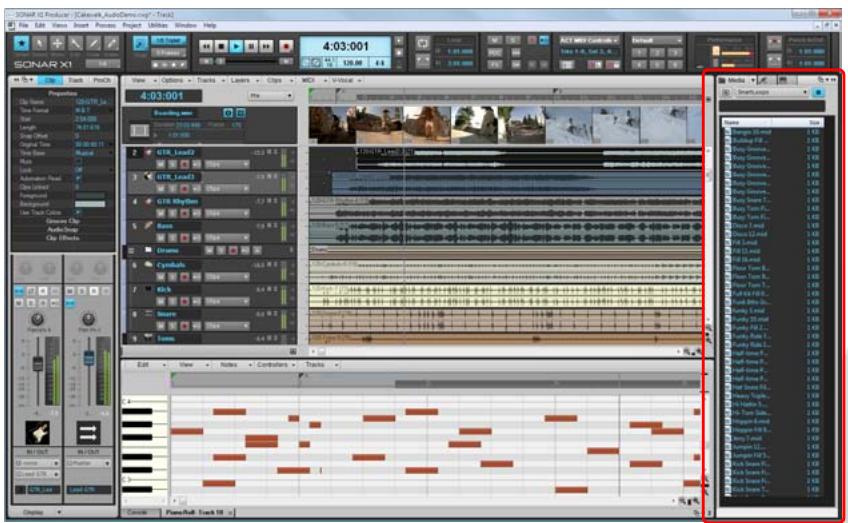848x523 pixels.
Task: Mute the GTR_Lead2 track
Action: pos(161,164)
